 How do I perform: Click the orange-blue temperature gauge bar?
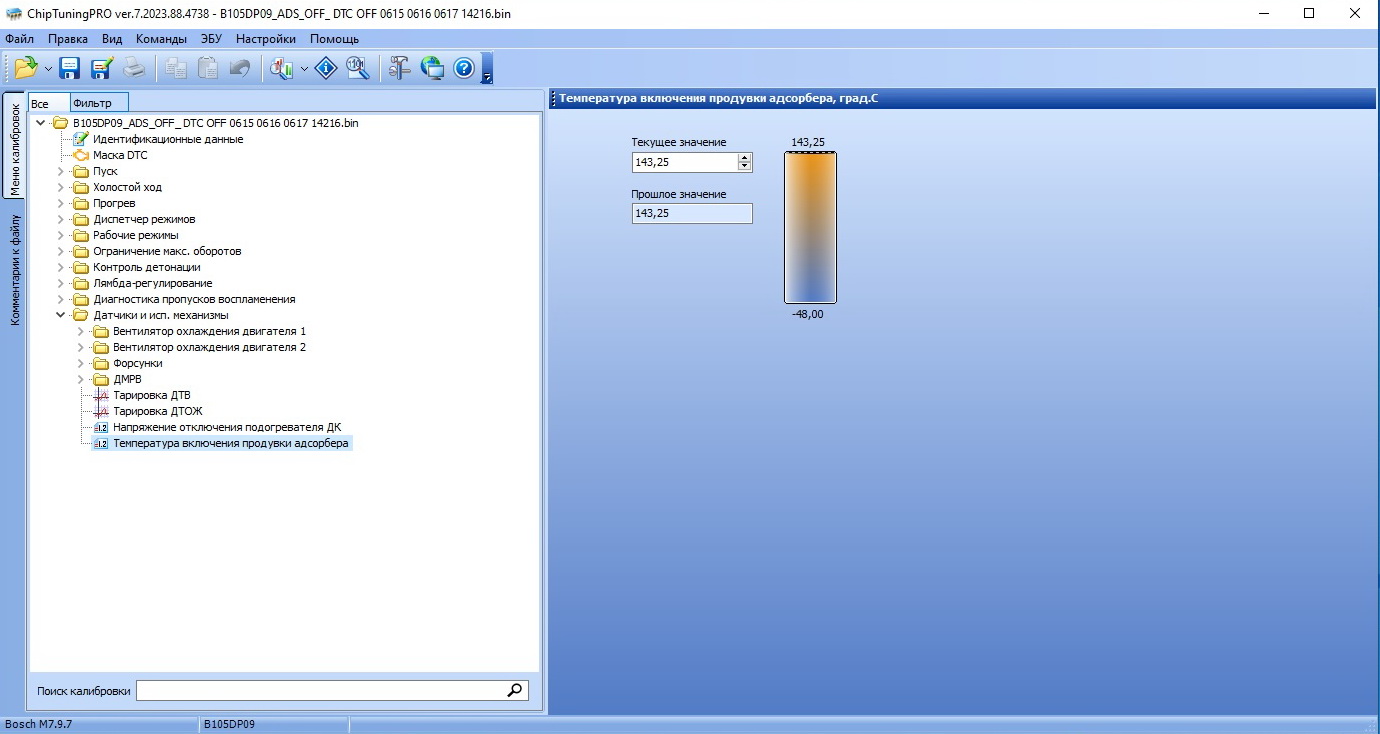(810, 227)
